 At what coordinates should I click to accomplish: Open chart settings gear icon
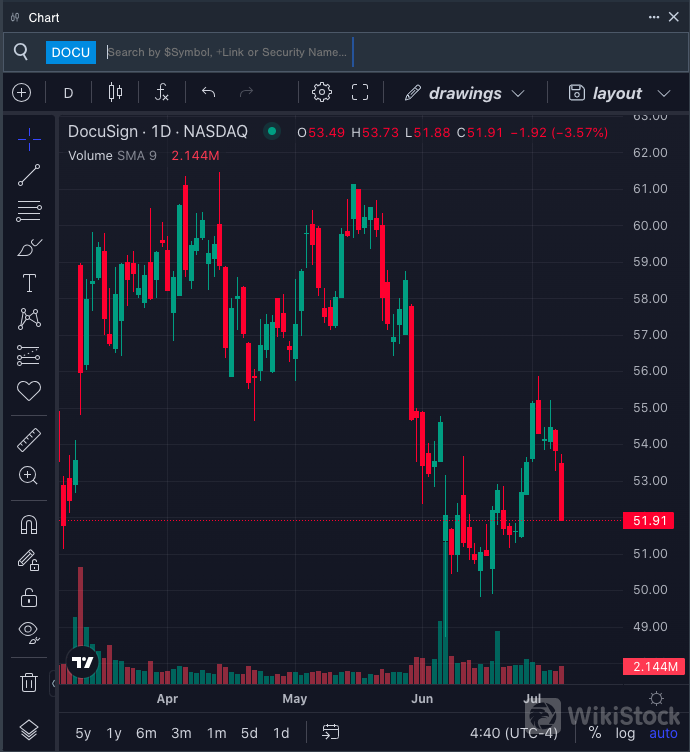[322, 93]
